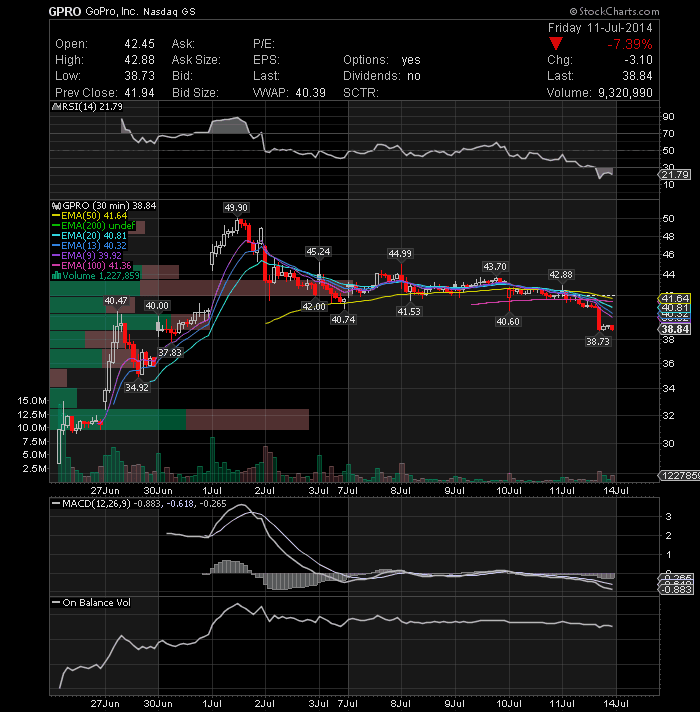Click the -0.883 tag on MACD axis
Image resolution: width=700 pixels, height=712 pixels.
676,589
